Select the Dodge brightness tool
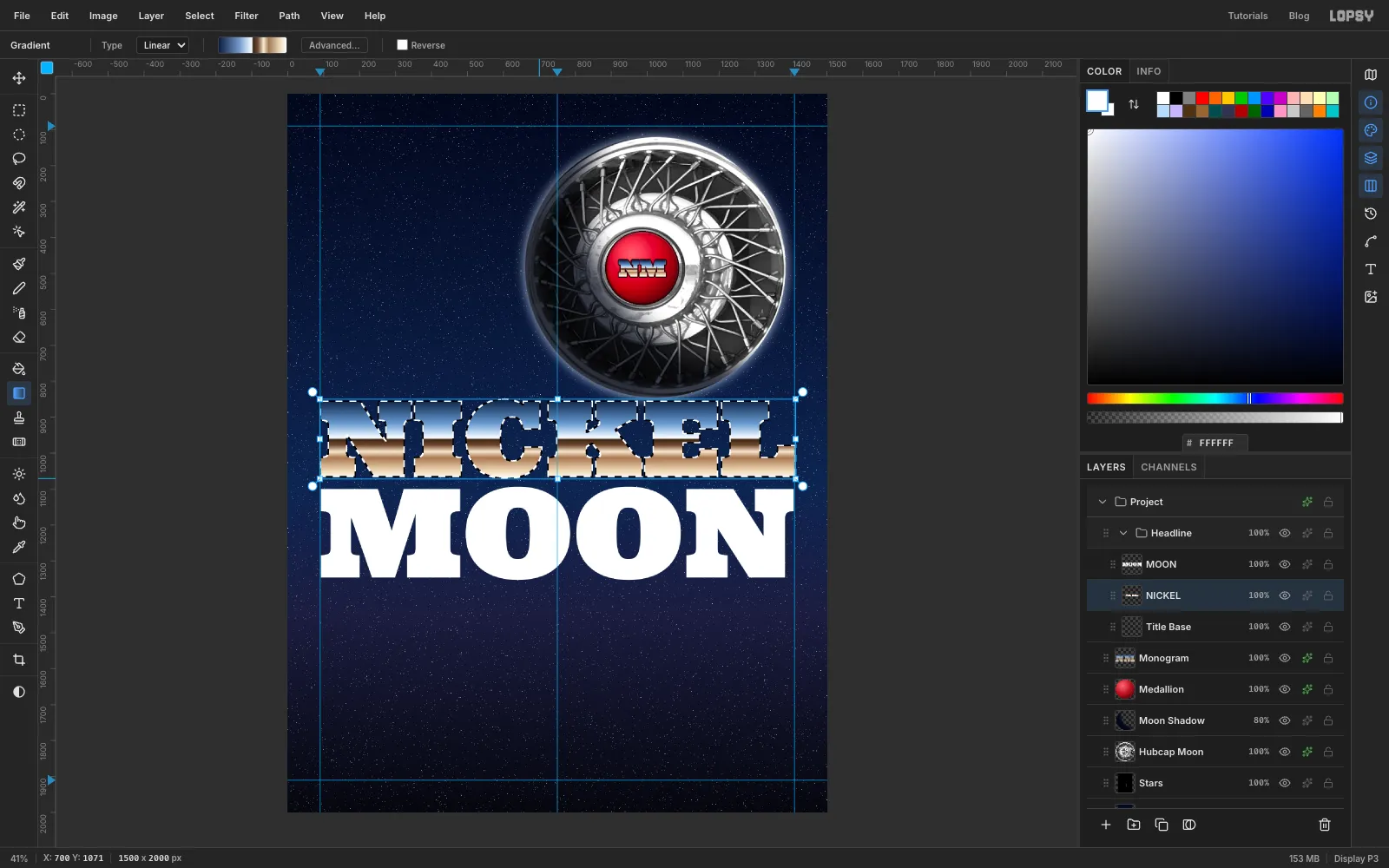This screenshot has height=868, width=1389. tap(19, 474)
